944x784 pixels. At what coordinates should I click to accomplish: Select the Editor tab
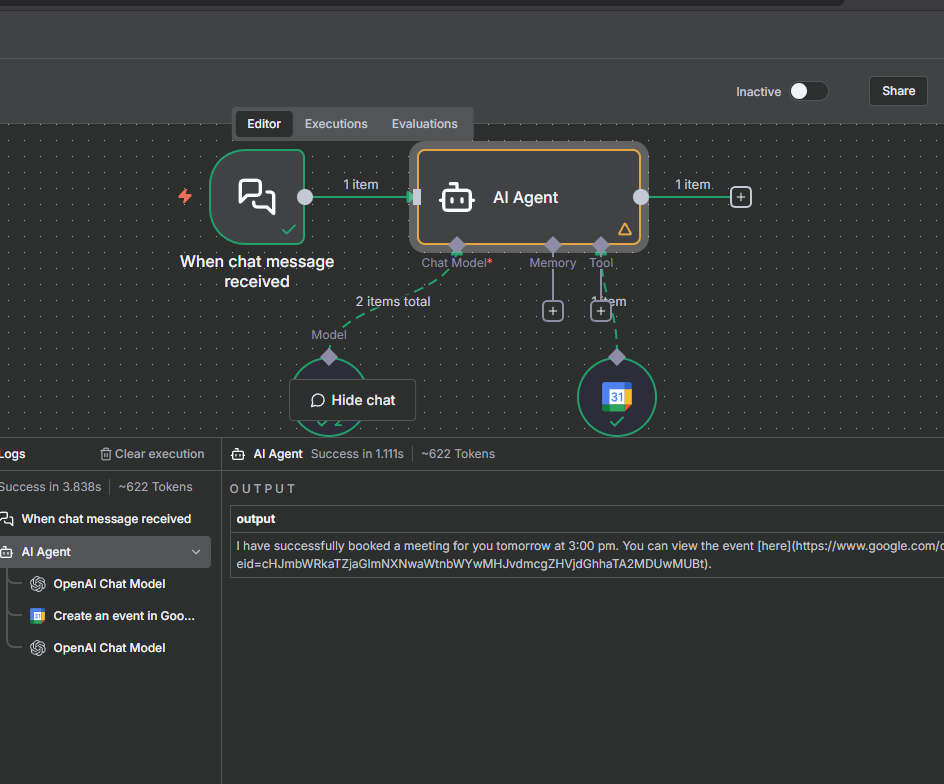(x=264, y=124)
